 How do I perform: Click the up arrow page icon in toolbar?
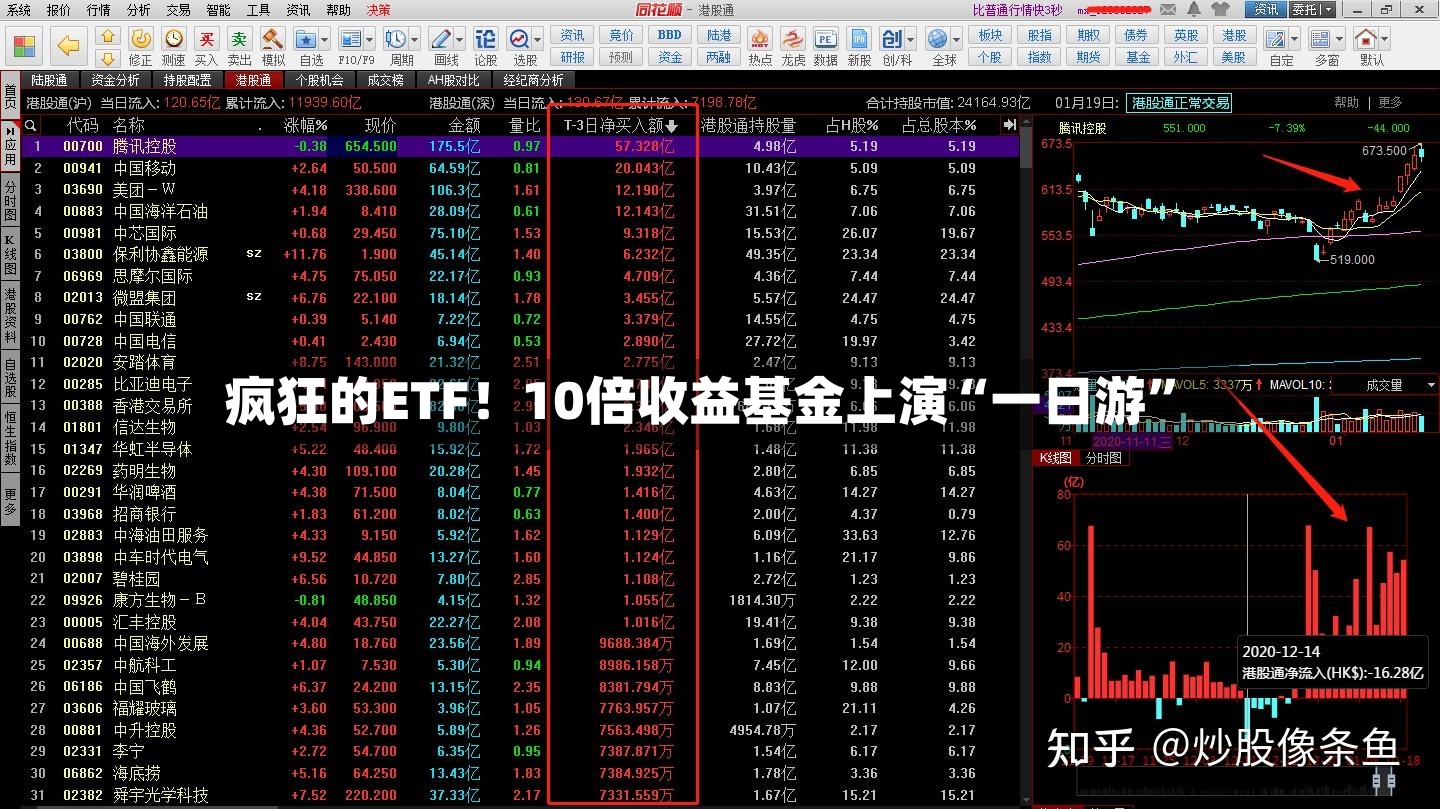coord(108,36)
